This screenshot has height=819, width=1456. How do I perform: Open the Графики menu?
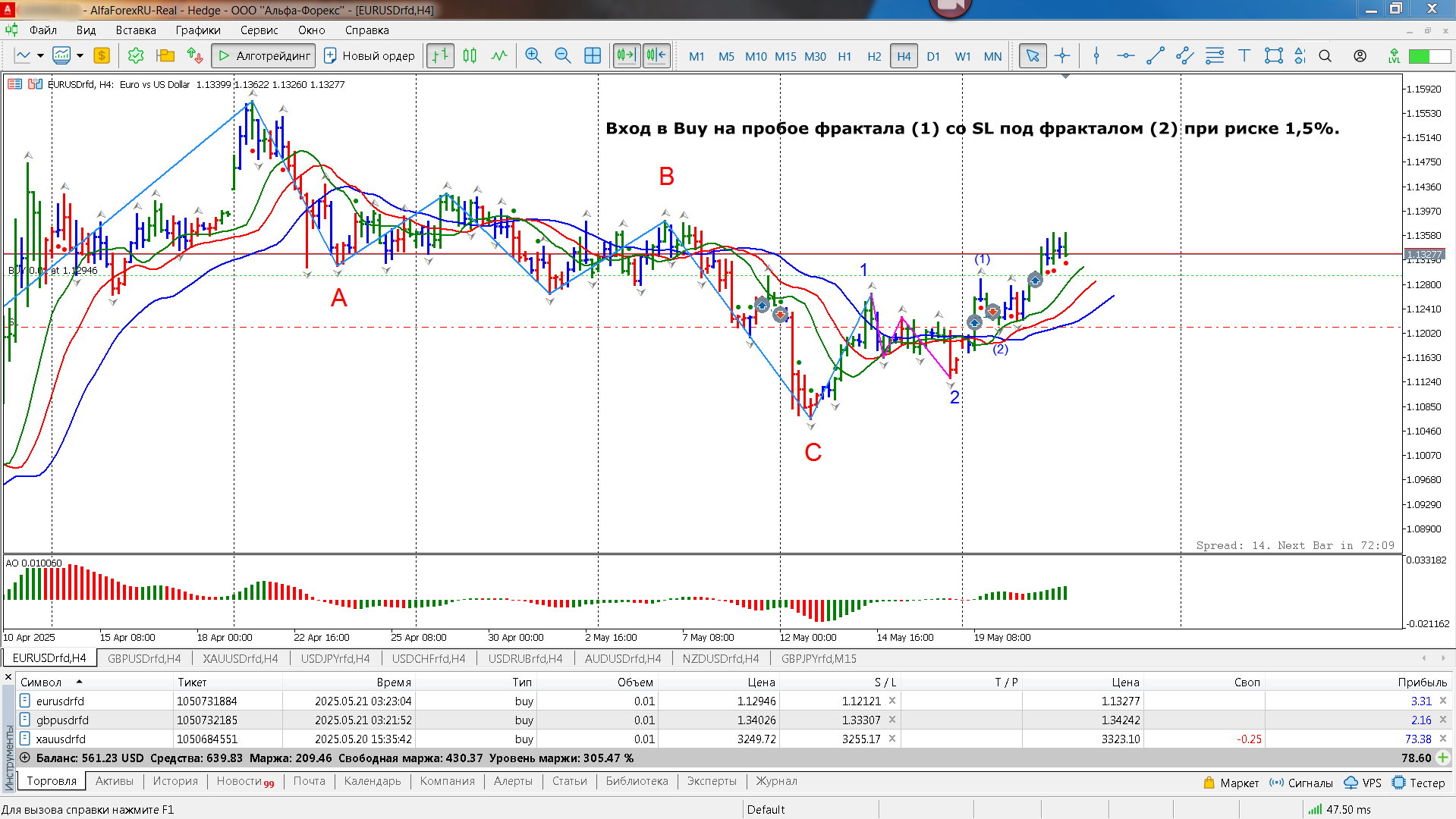click(x=198, y=30)
